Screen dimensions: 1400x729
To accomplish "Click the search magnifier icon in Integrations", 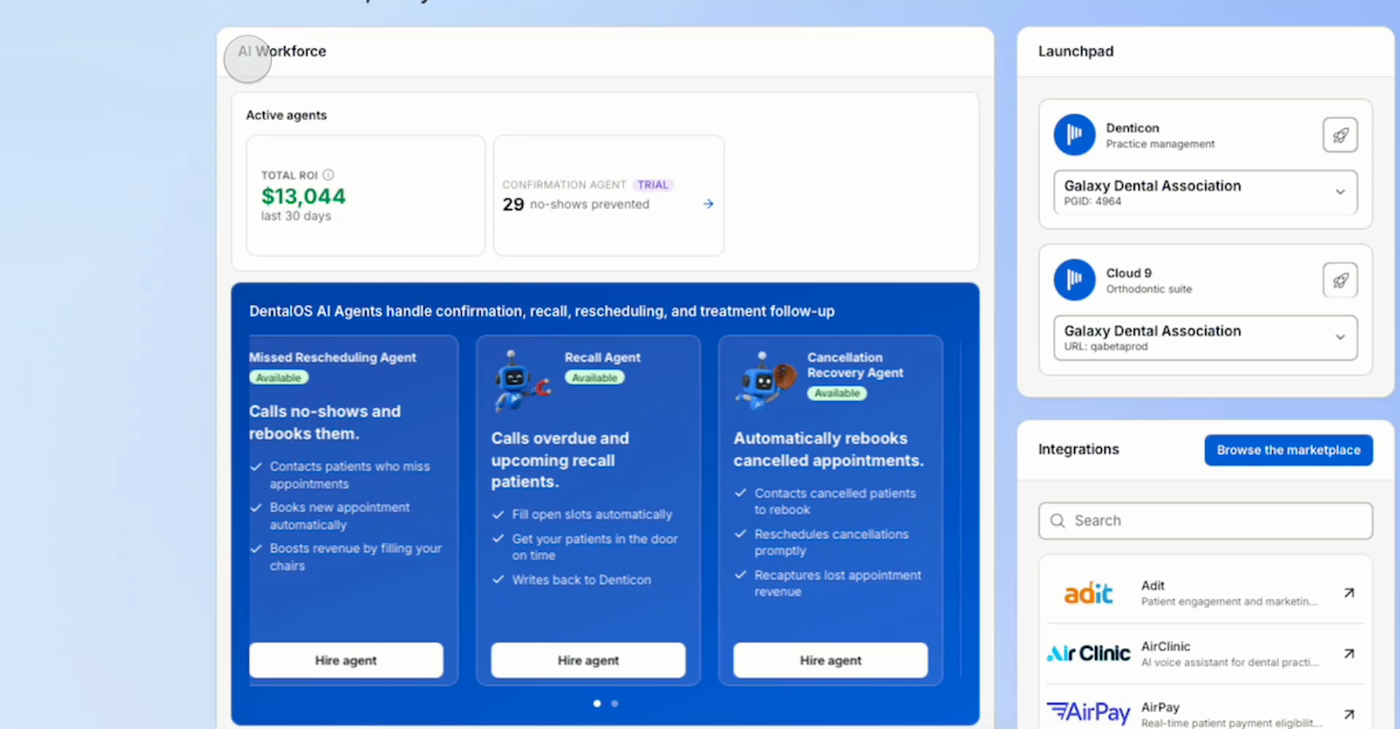I will tap(1057, 521).
